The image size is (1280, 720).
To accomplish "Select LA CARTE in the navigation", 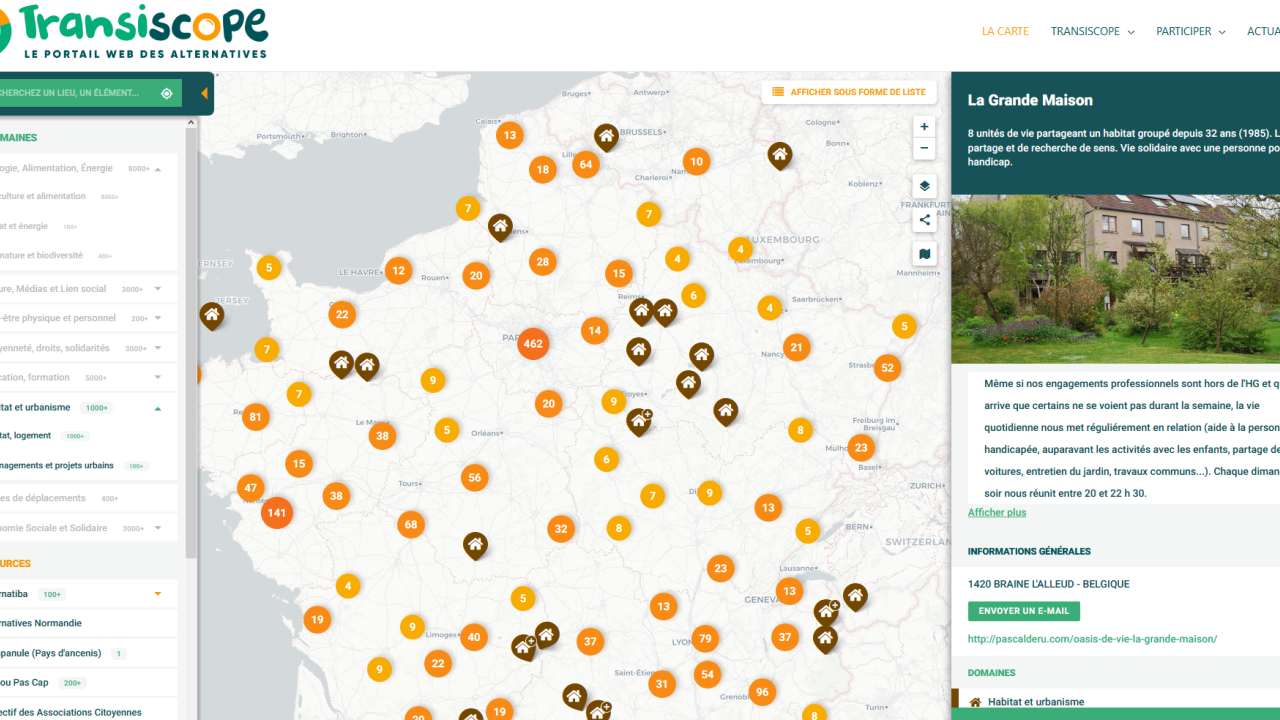I will tap(1005, 32).
